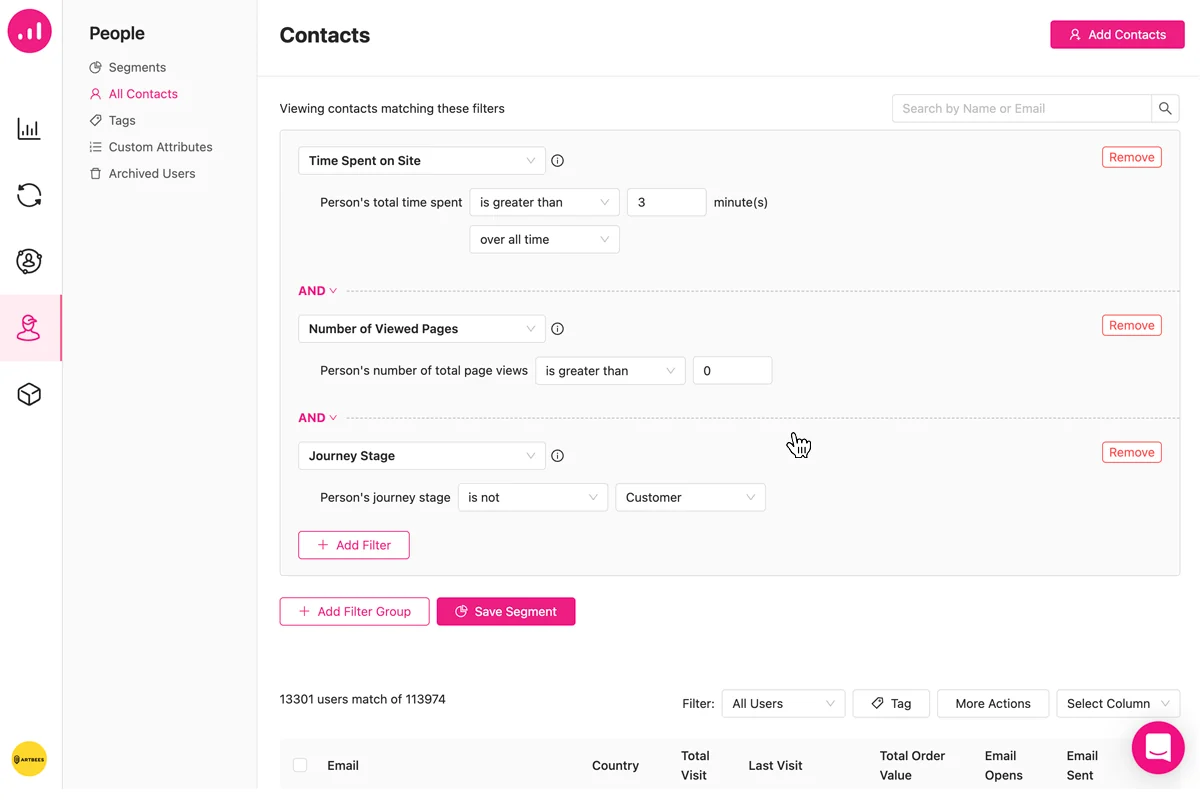The width and height of the screenshot is (1200, 800).
Task: Select the People sidebar icon
Action: click(x=29, y=328)
